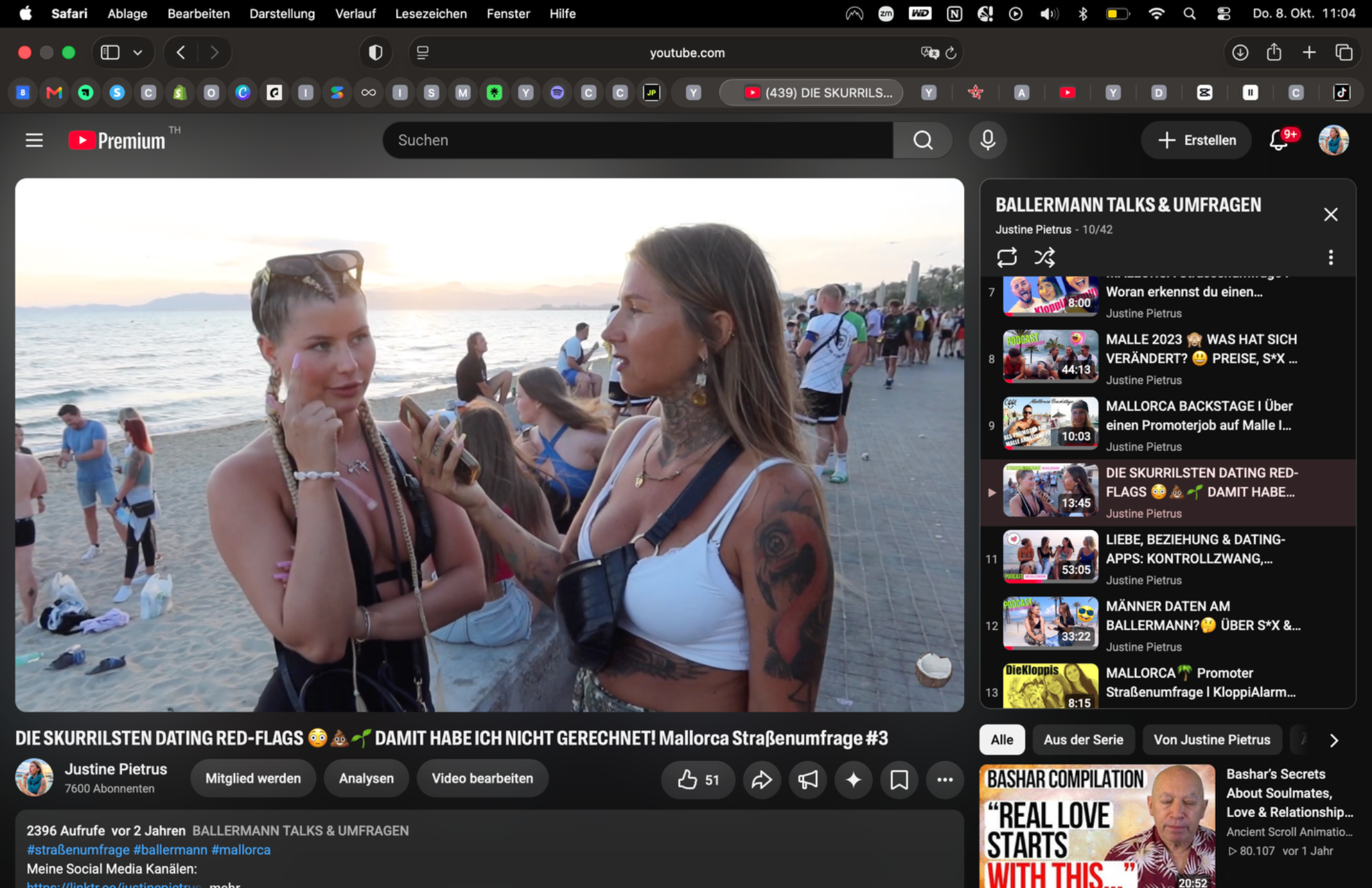
Task: Open Safari tab overview icon
Action: [x=1344, y=53]
